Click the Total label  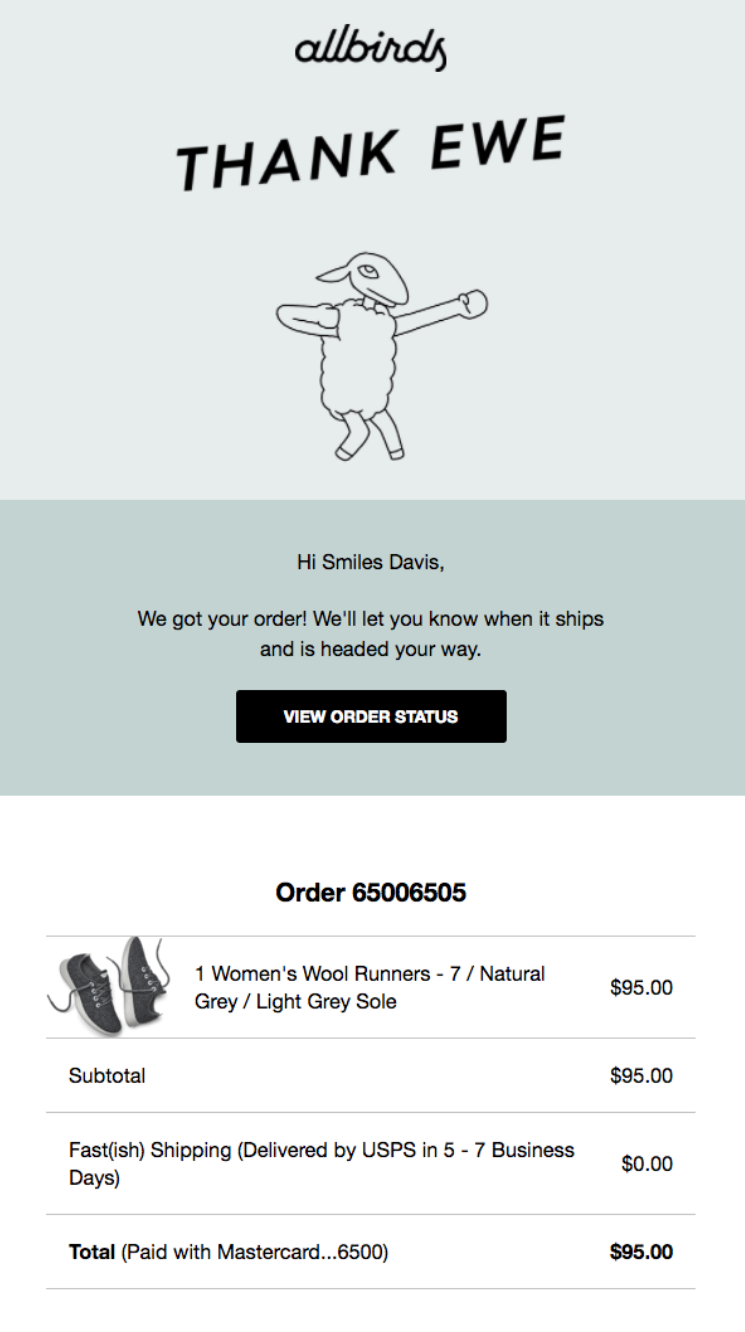click(x=90, y=1251)
